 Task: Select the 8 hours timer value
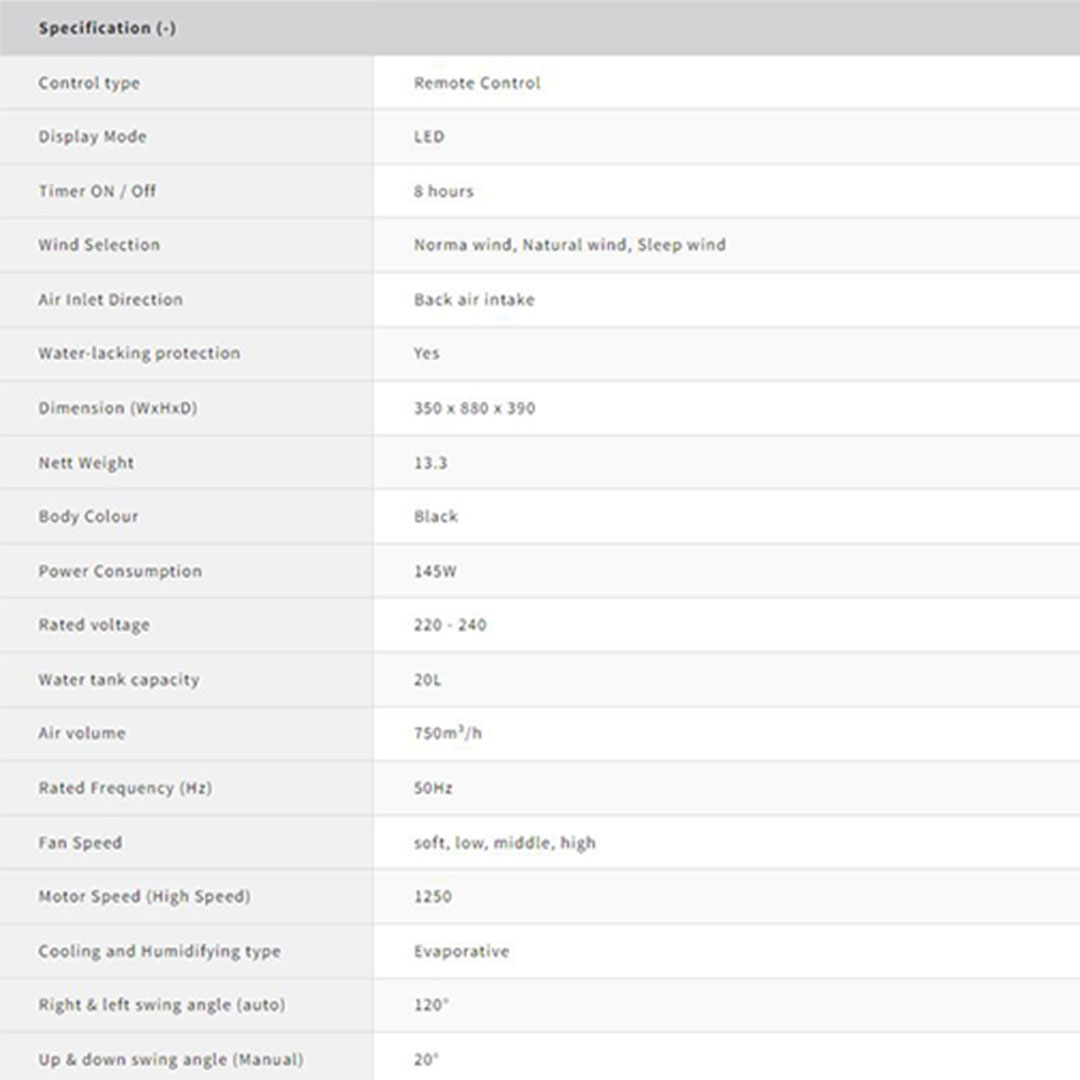click(x=444, y=191)
